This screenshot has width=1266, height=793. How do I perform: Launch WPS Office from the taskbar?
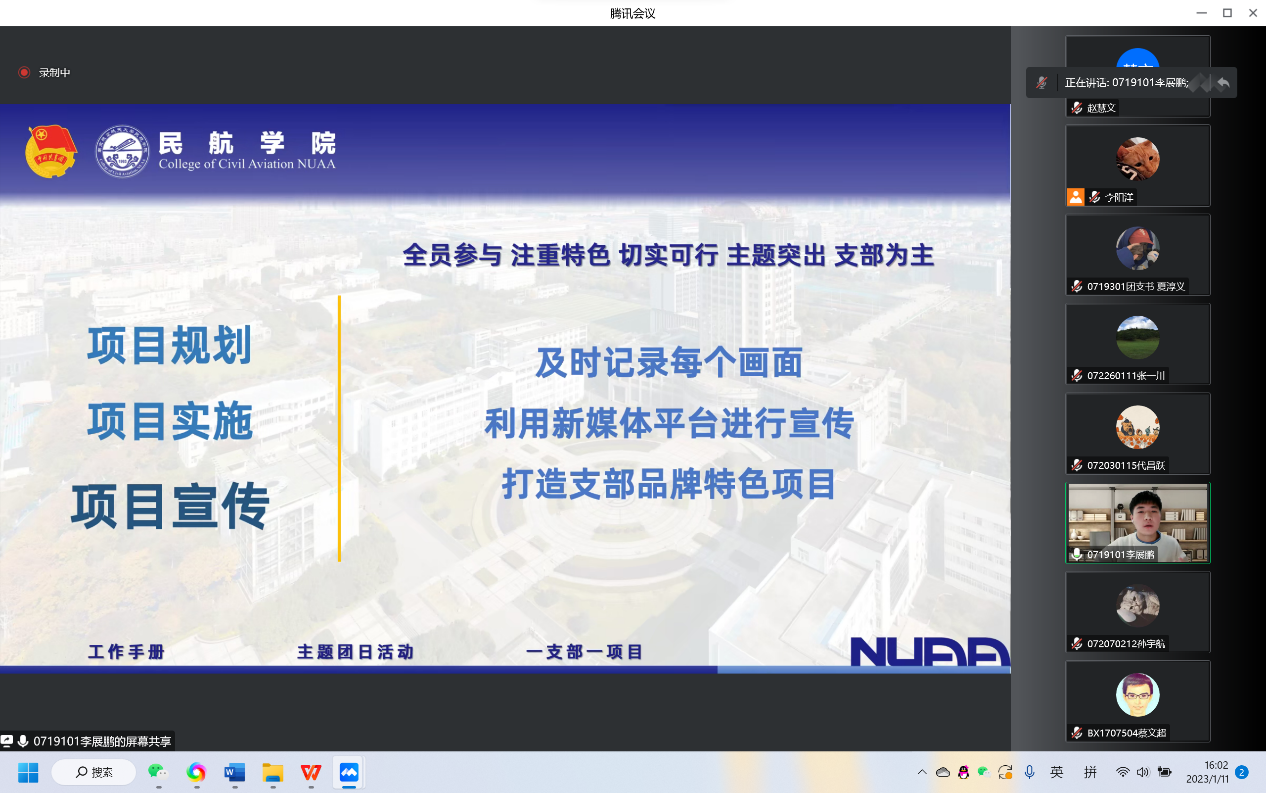tap(310, 772)
